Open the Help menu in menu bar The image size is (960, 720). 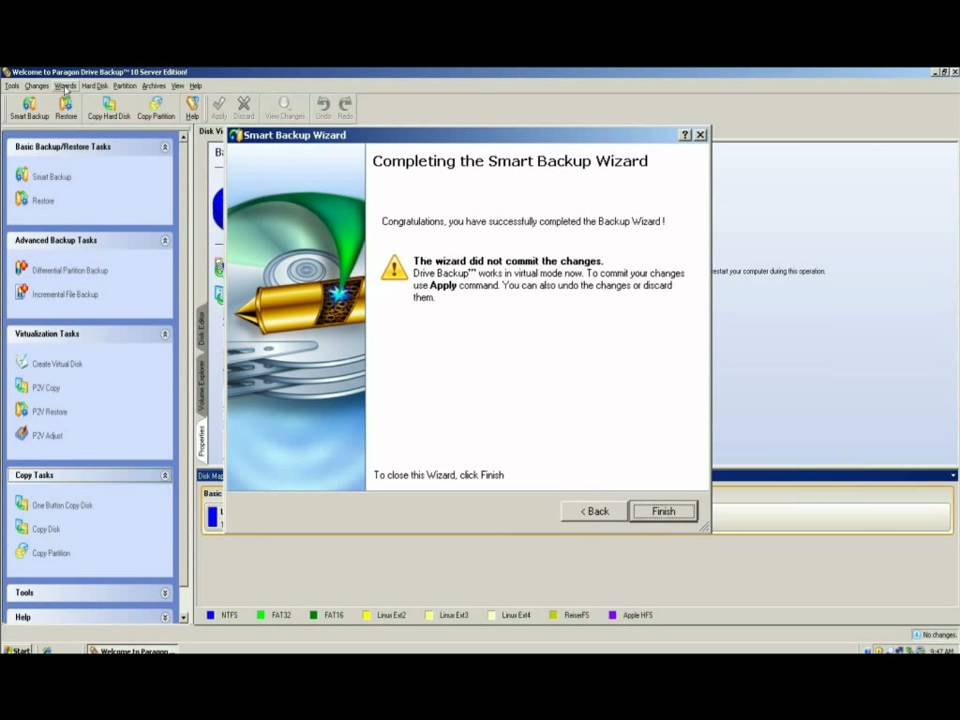[196, 86]
